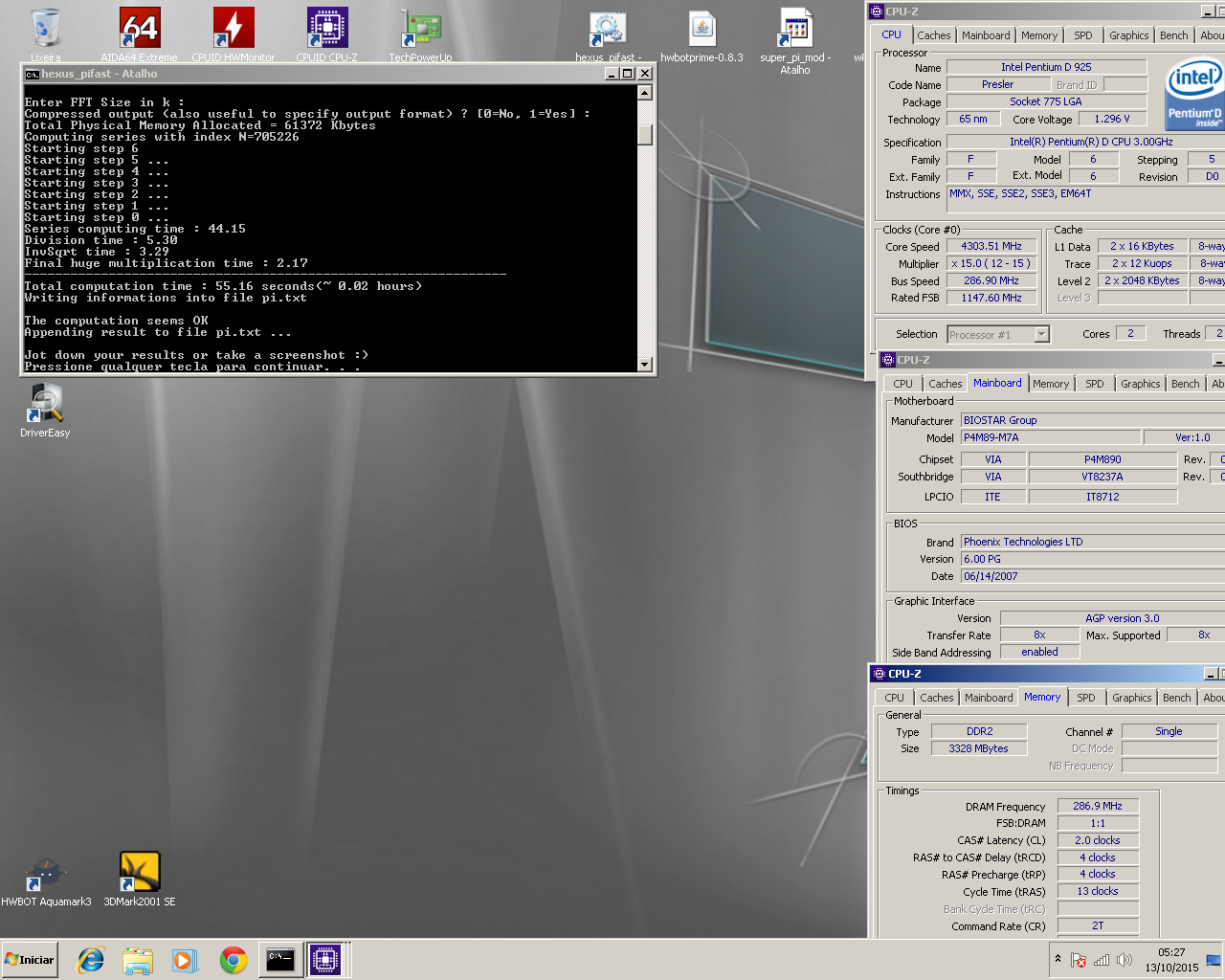Select Caches tab in top CPU-Z window
This screenshot has height=980, width=1225.
click(934, 35)
